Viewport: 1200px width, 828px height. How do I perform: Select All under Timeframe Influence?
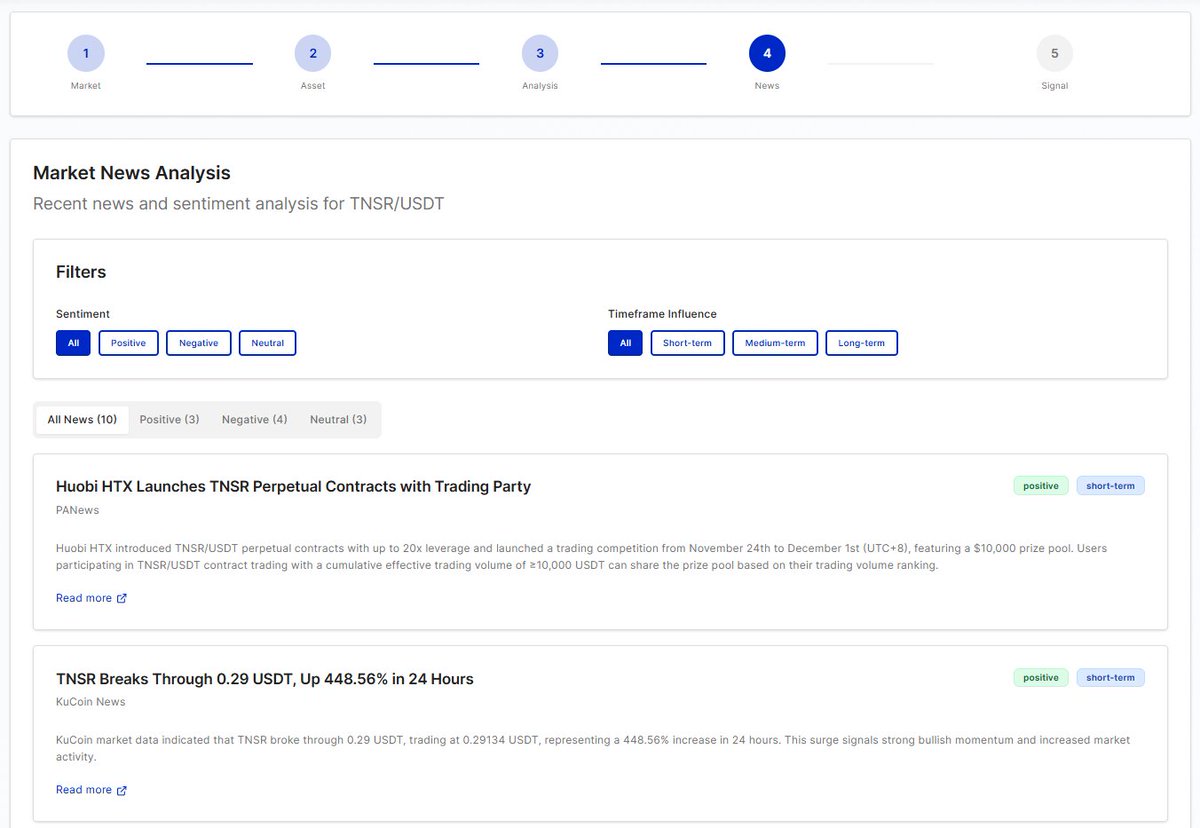tap(625, 343)
